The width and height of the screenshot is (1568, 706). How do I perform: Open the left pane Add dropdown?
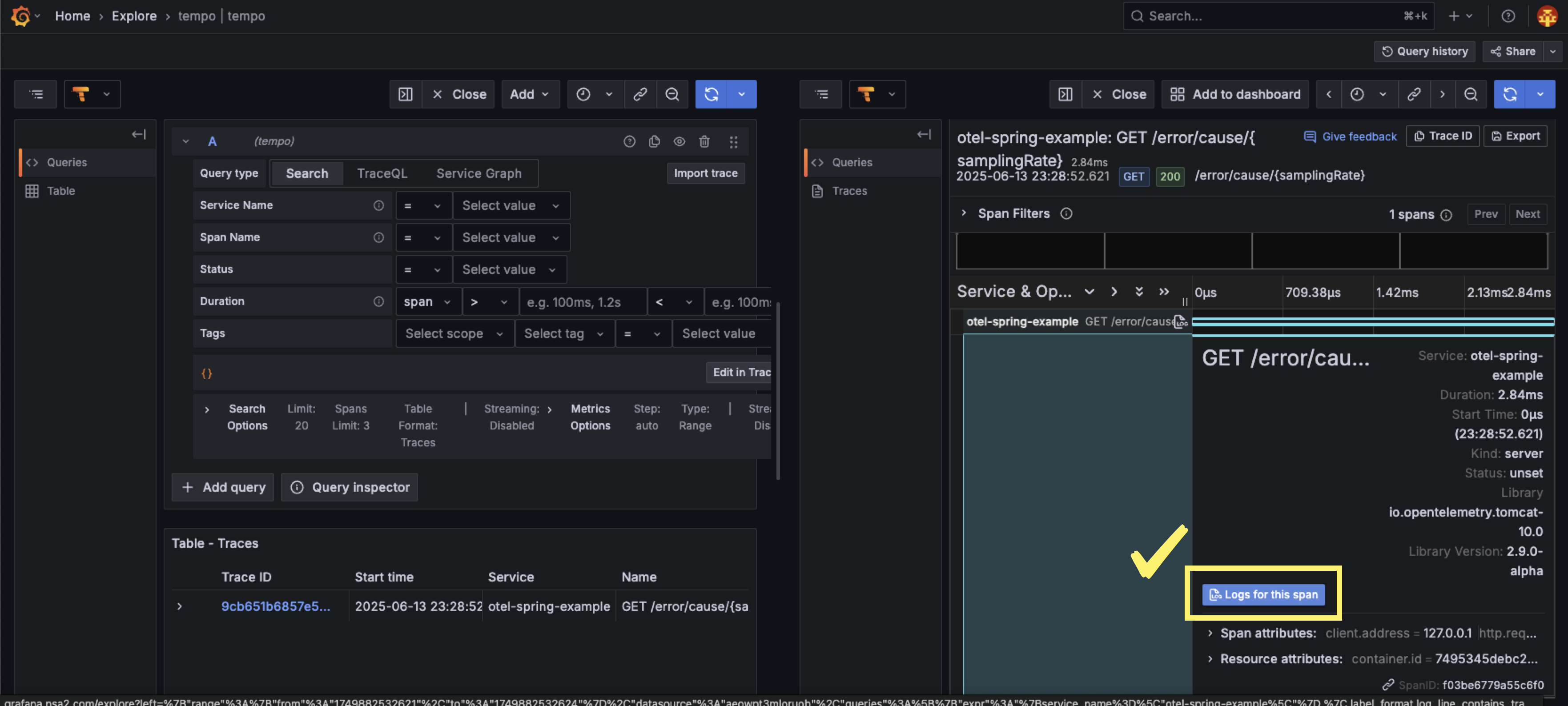pyautogui.click(x=530, y=94)
